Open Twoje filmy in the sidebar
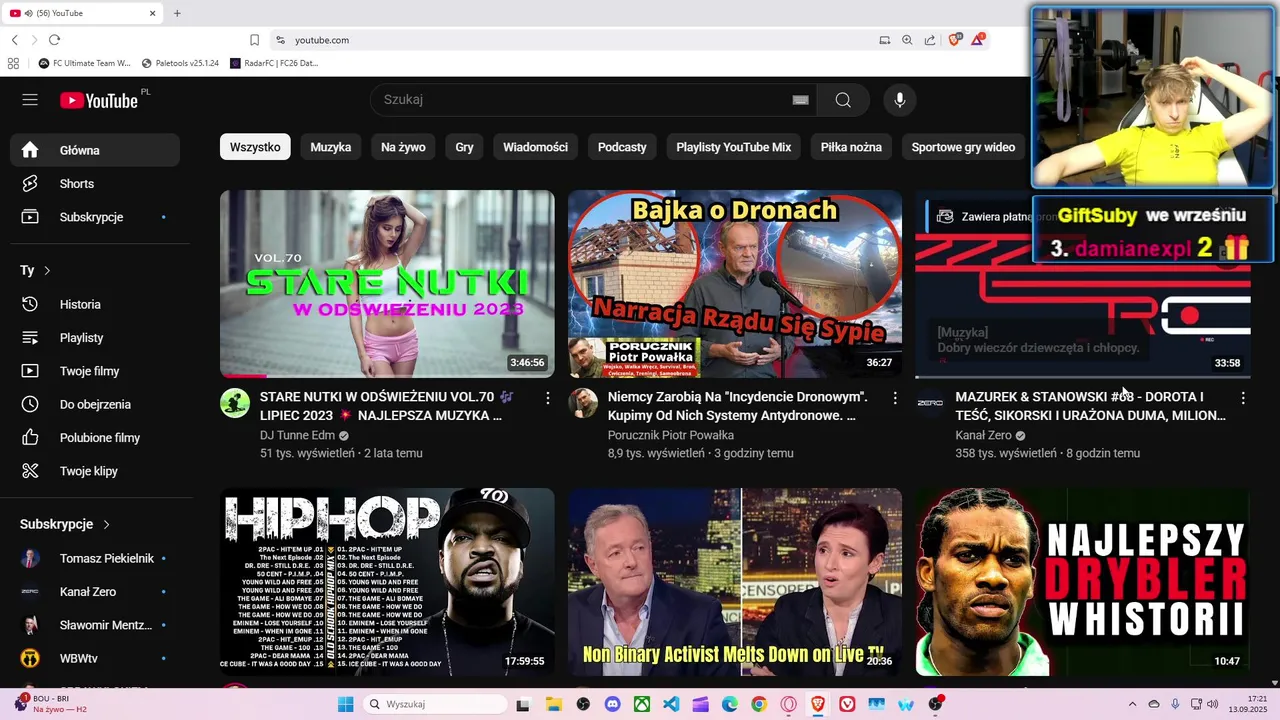Viewport: 1280px width, 720px height. pos(95,371)
